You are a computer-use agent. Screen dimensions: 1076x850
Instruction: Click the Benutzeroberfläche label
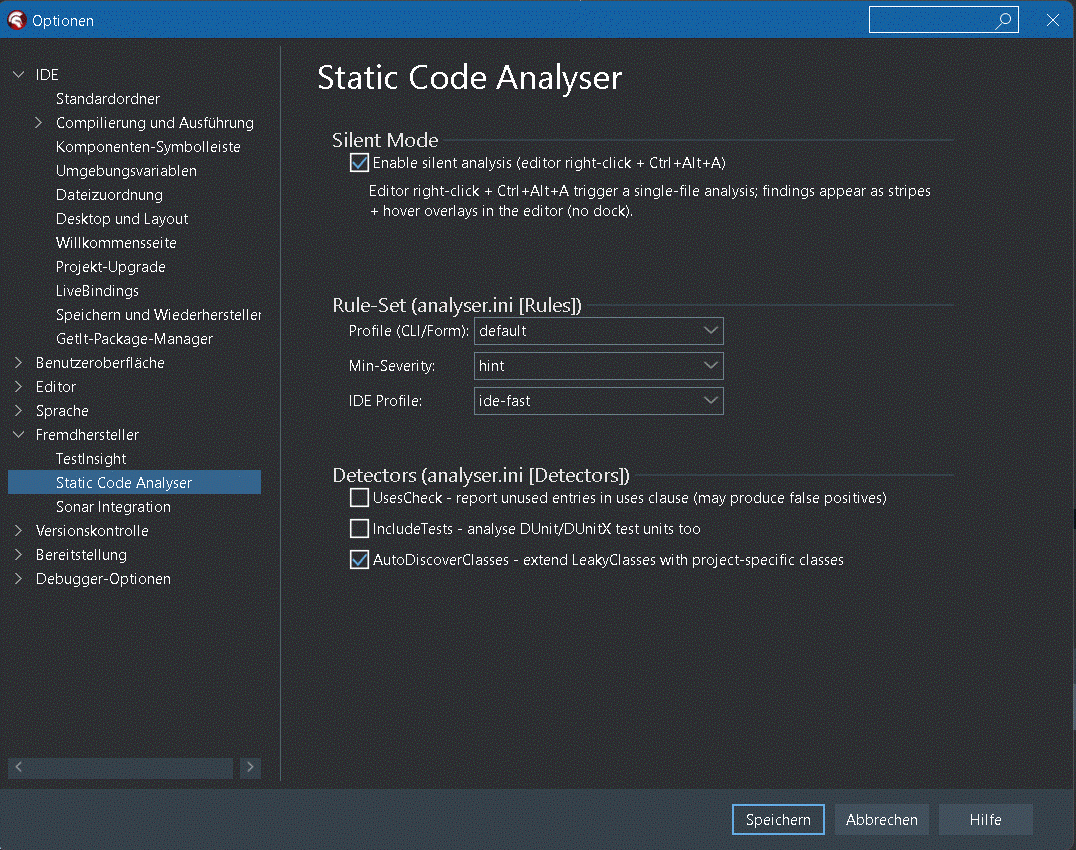[x=100, y=363]
